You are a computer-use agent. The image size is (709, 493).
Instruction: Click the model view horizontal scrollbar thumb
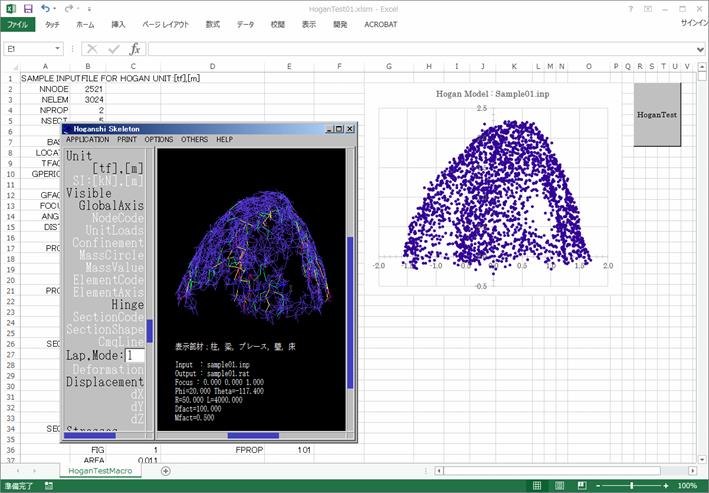pos(253,435)
